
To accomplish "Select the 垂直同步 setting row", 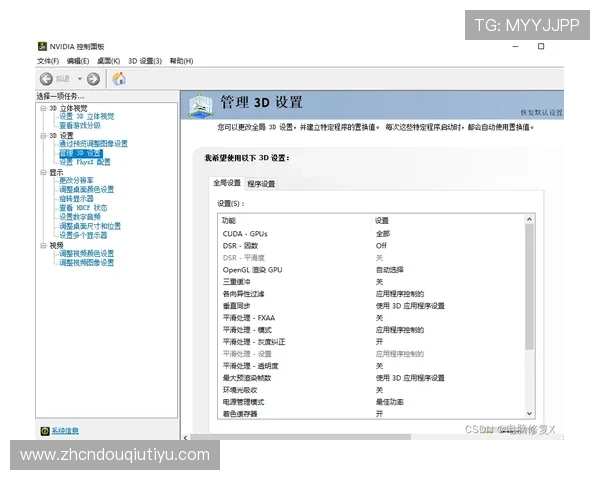I will (x=371, y=306).
